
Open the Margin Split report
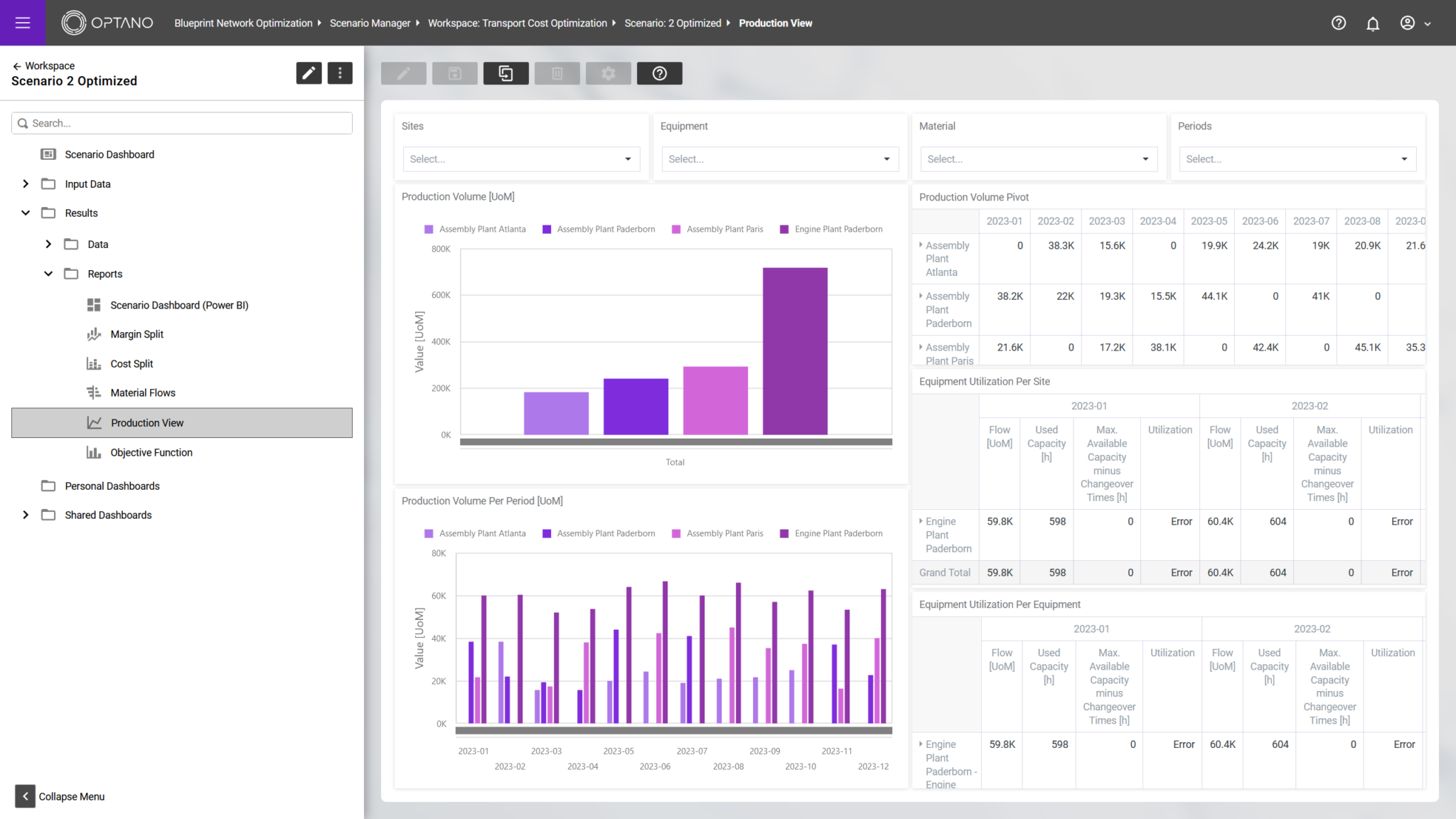(136, 334)
